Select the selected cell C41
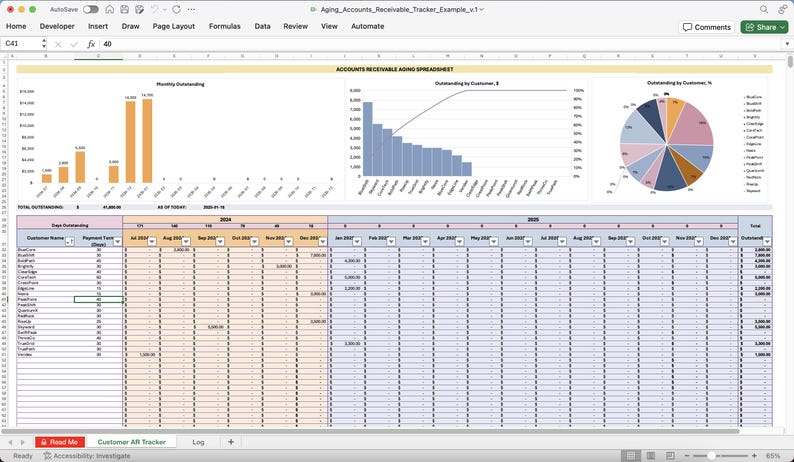This screenshot has width=794, height=462. (98, 299)
